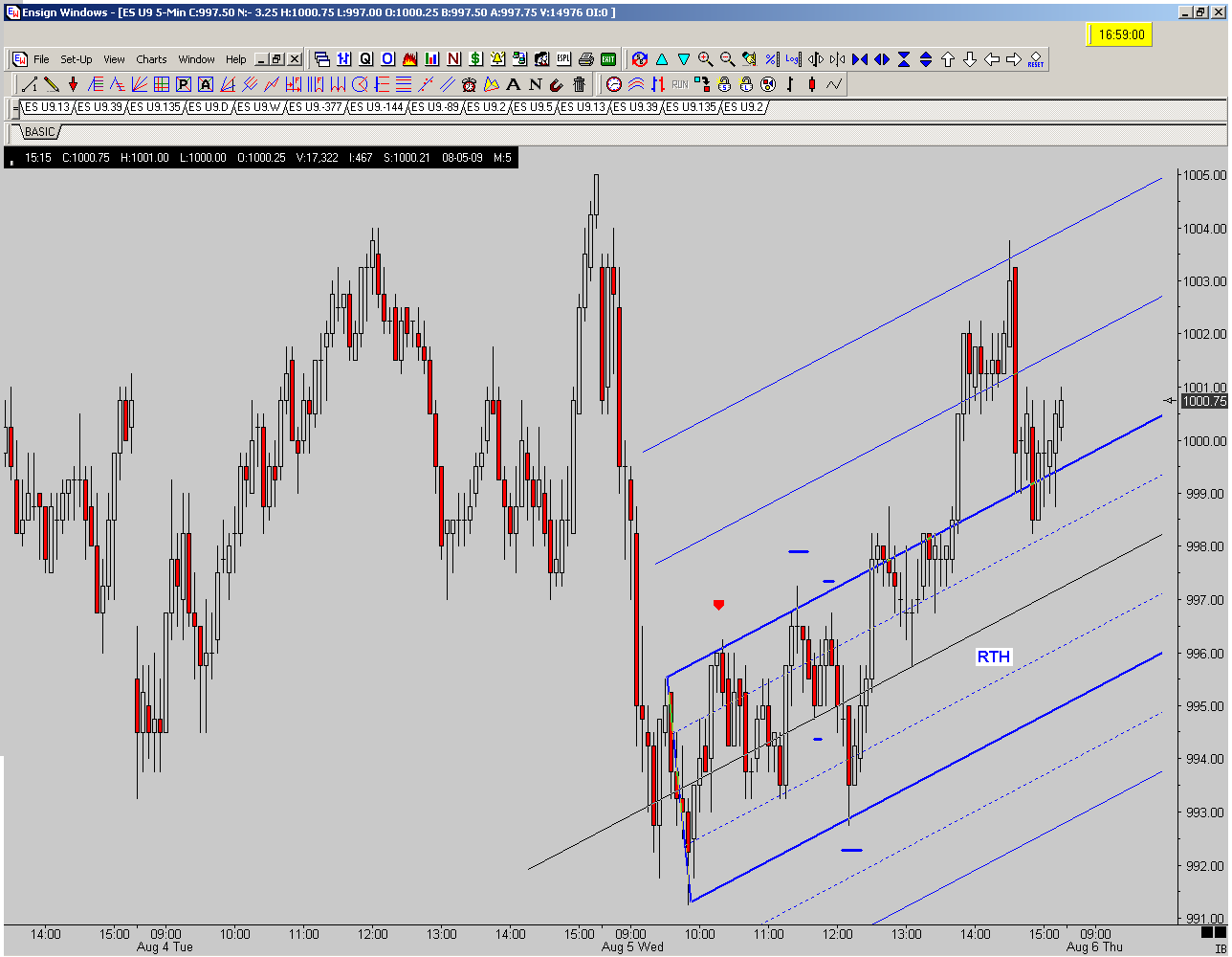Click the 16:59:00 yellow clock display
The width and height of the screenshot is (1232, 957).
click(x=1121, y=35)
